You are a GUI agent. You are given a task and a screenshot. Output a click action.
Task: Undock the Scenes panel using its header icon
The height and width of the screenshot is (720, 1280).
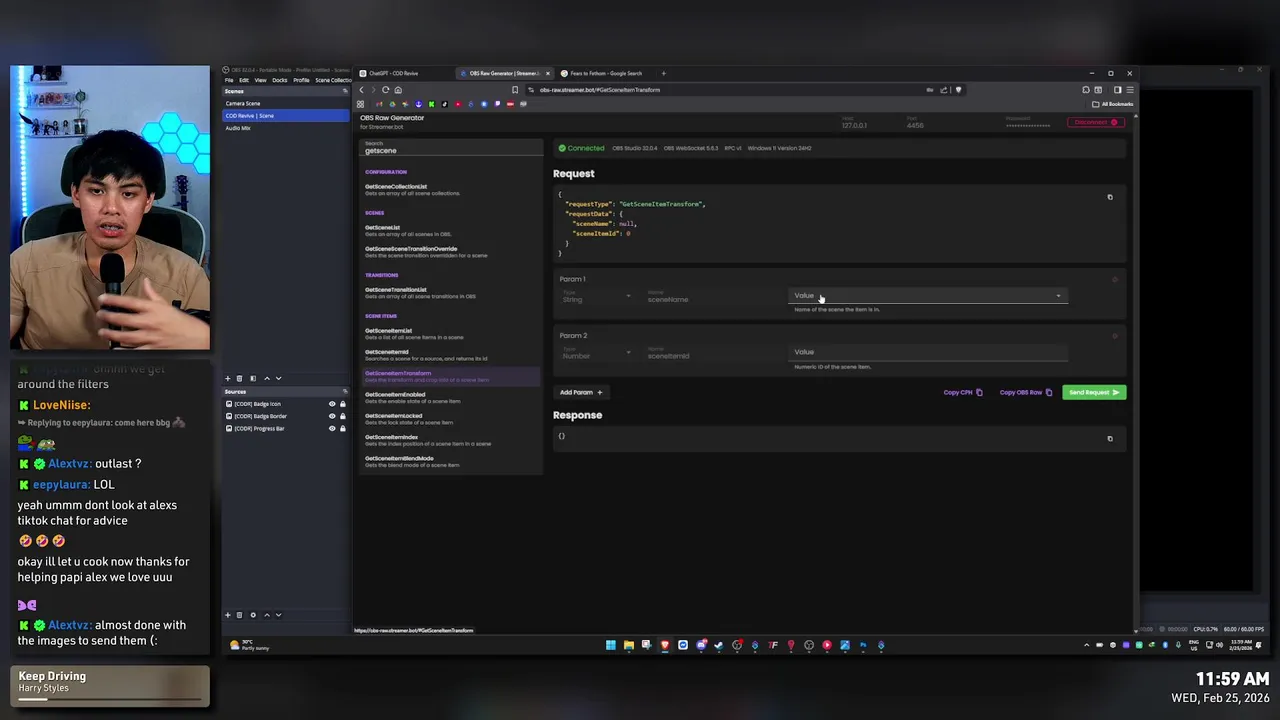(345, 91)
